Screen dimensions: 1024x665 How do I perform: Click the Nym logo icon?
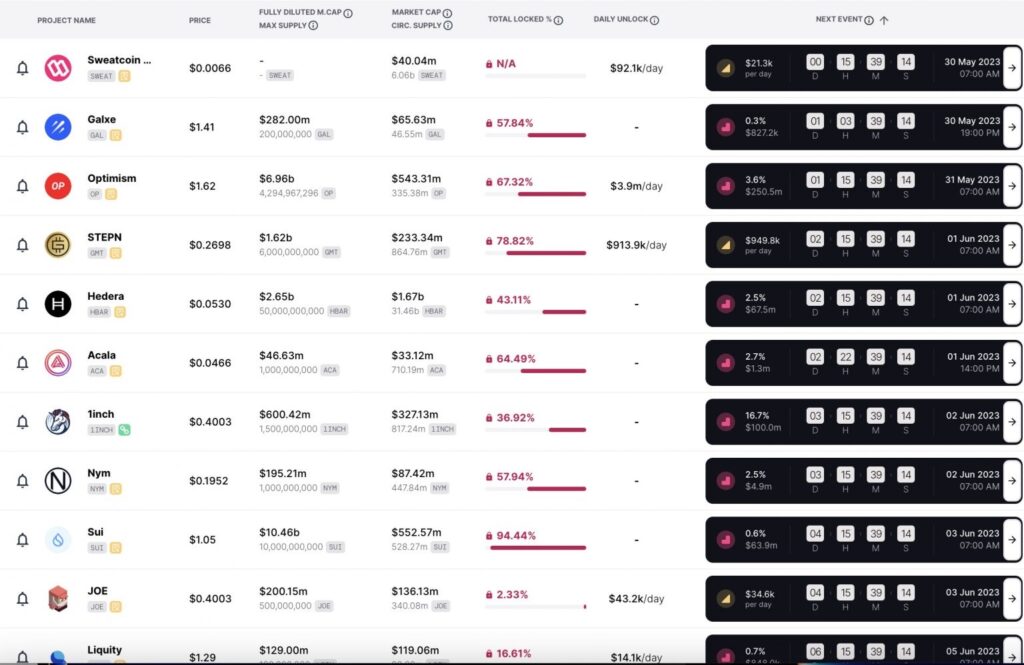[58, 481]
